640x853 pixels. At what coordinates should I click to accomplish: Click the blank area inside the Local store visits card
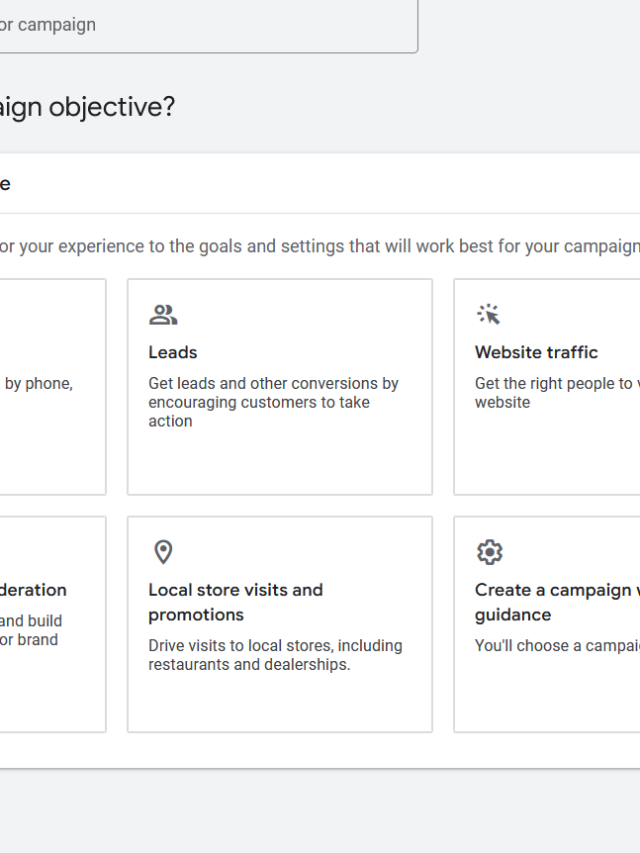tap(279, 700)
